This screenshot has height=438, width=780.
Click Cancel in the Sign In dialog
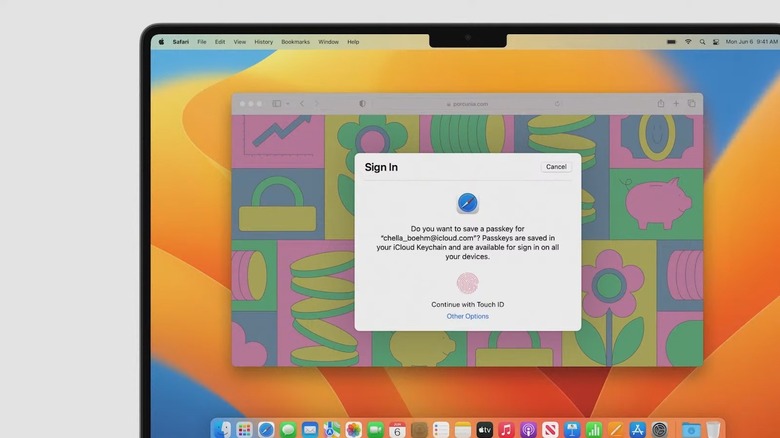click(x=556, y=167)
